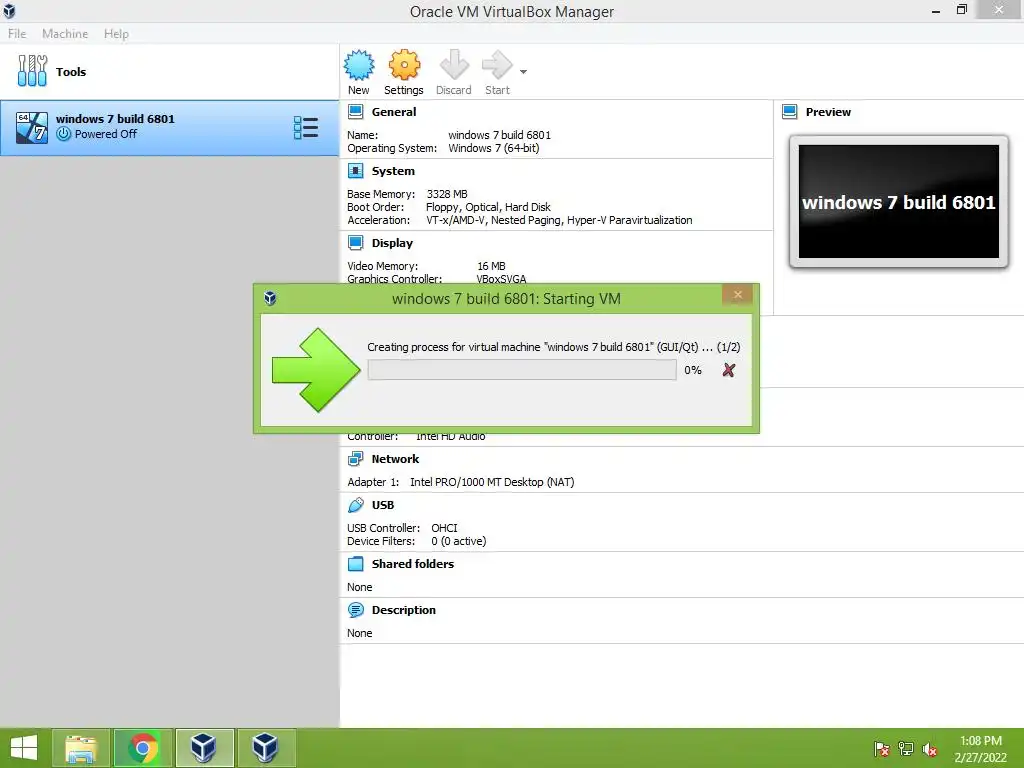Open the Machine menu
The height and width of the screenshot is (768, 1024).
[x=65, y=33]
